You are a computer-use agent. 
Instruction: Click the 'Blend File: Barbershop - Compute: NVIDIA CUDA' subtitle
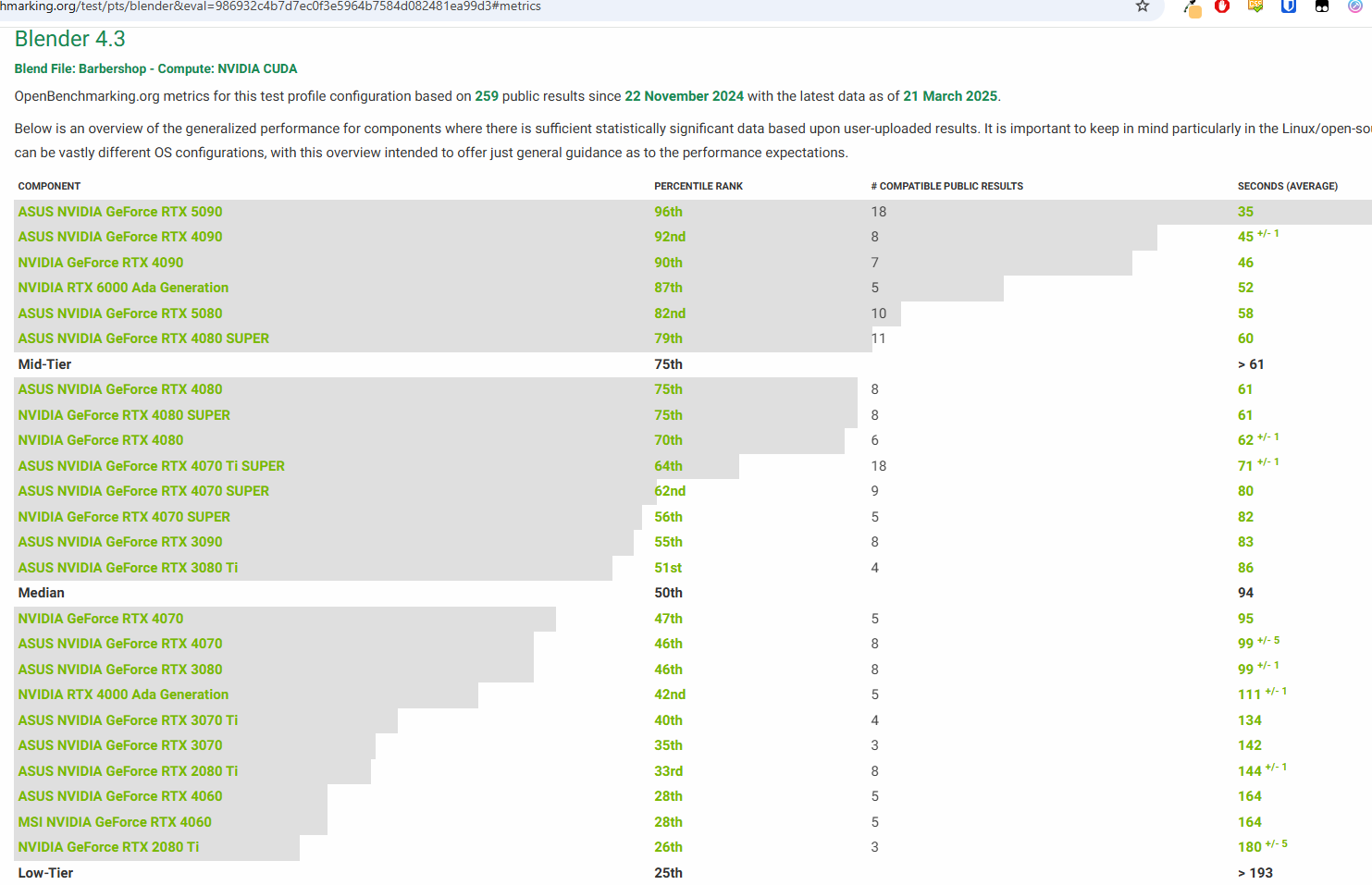(155, 68)
